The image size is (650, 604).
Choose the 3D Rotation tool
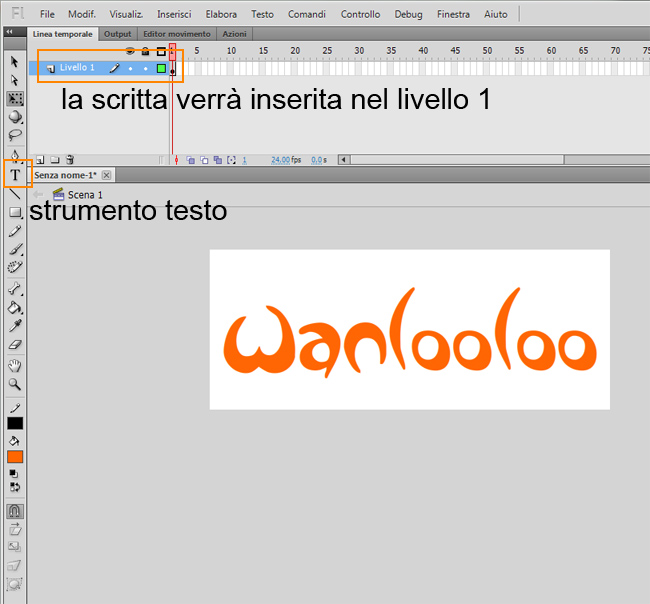coord(15,117)
